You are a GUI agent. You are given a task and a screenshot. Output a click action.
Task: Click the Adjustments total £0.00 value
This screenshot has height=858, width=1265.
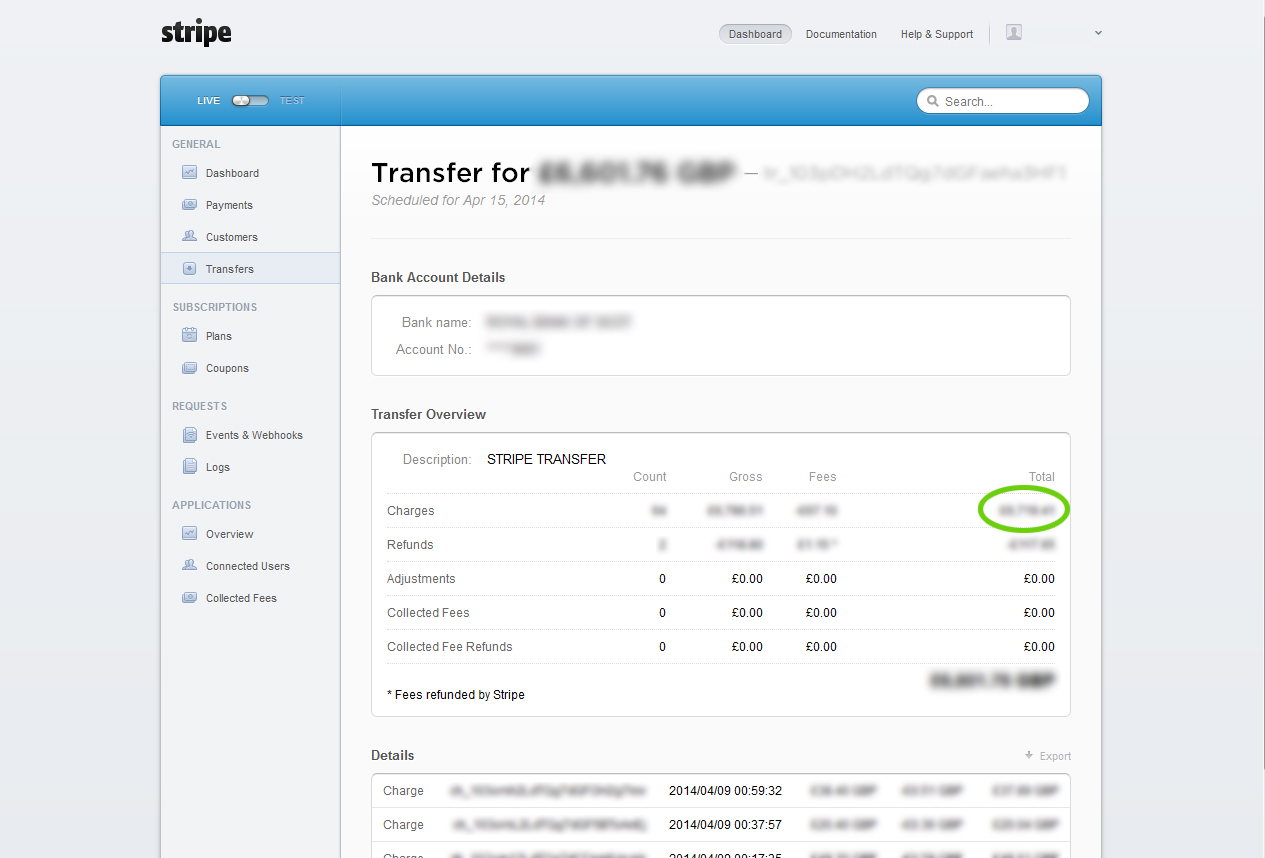click(x=1039, y=579)
